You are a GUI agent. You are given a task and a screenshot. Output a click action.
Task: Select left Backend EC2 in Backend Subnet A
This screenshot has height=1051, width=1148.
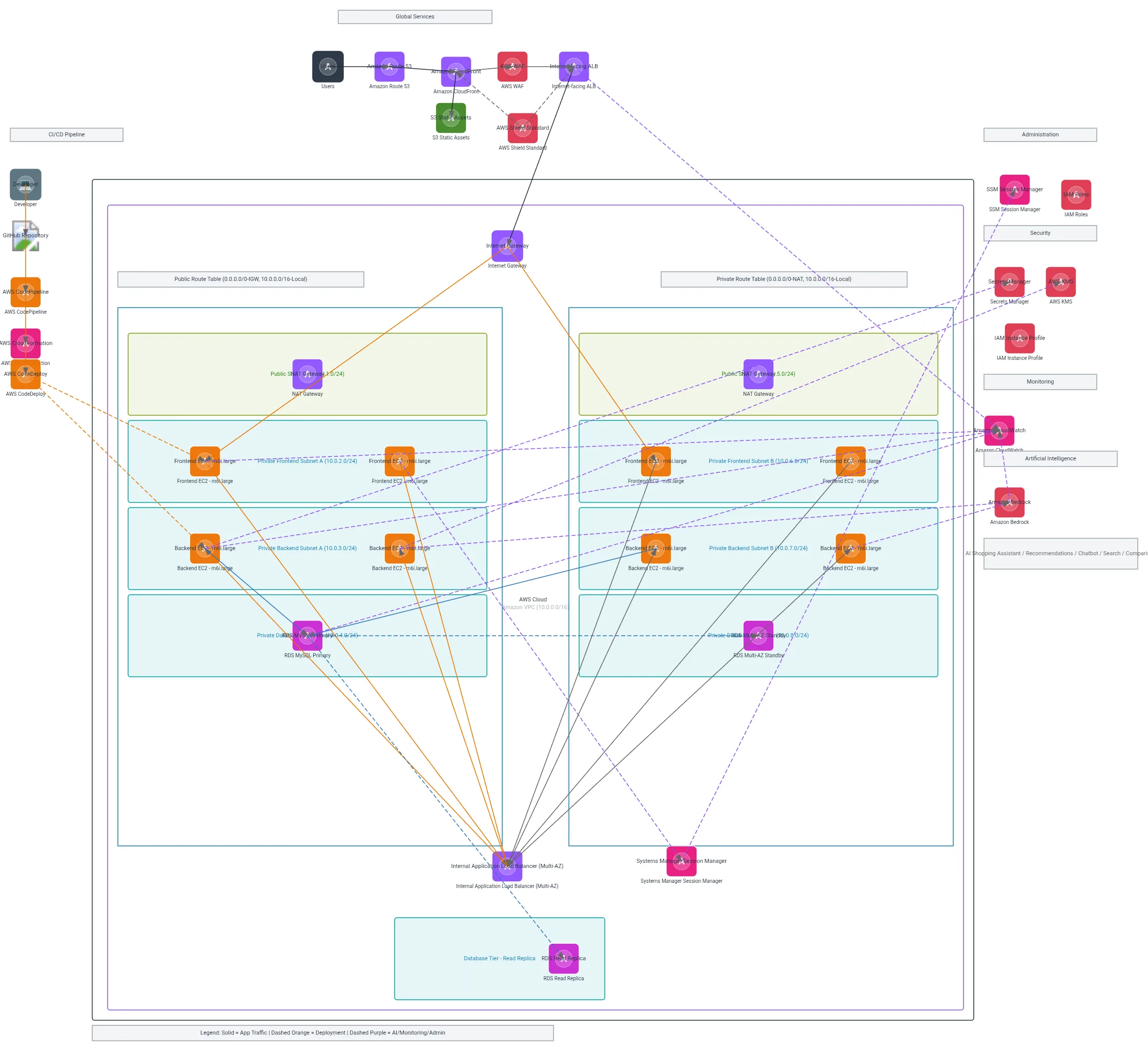click(x=204, y=548)
